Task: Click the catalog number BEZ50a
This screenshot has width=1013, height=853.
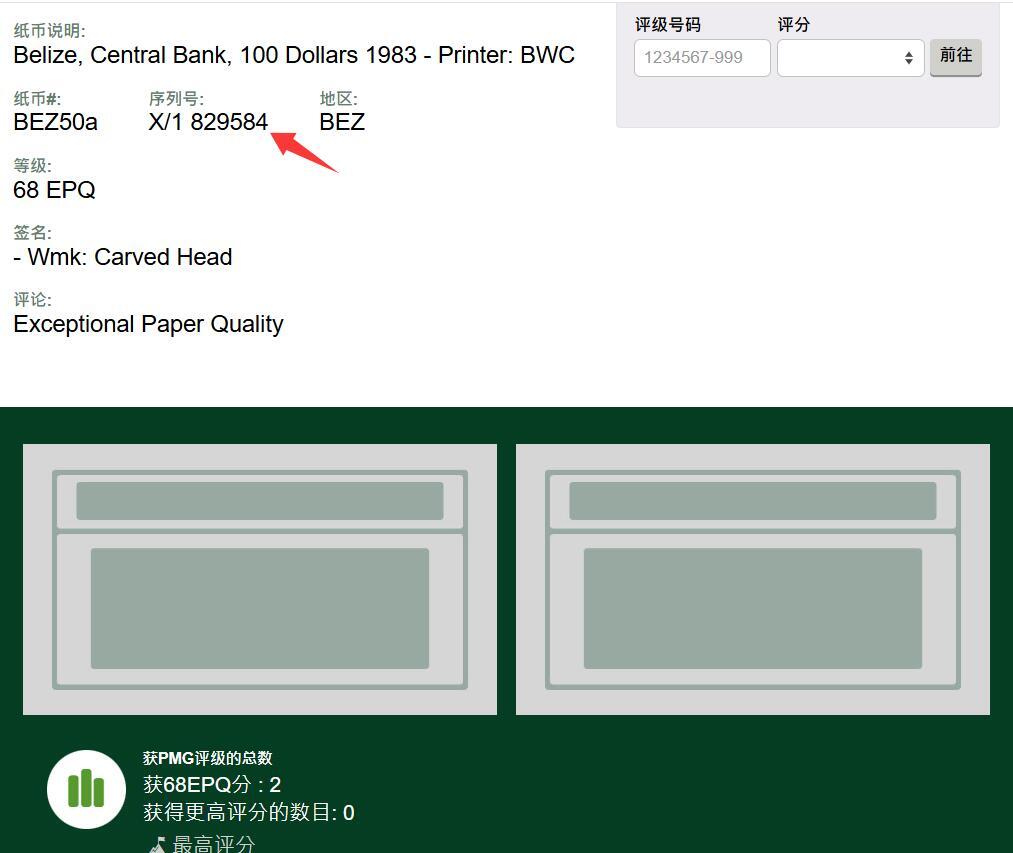Action: (x=56, y=122)
